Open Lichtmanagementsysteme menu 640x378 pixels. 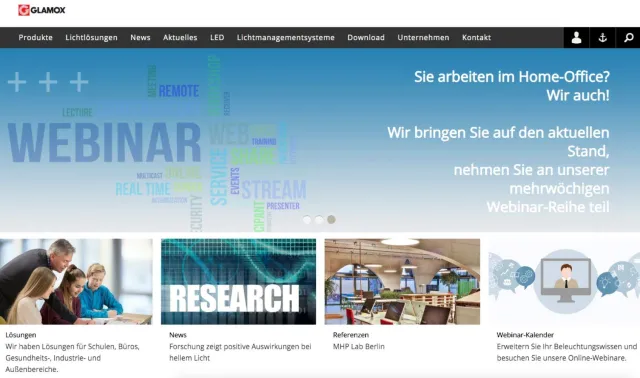pos(286,38)
